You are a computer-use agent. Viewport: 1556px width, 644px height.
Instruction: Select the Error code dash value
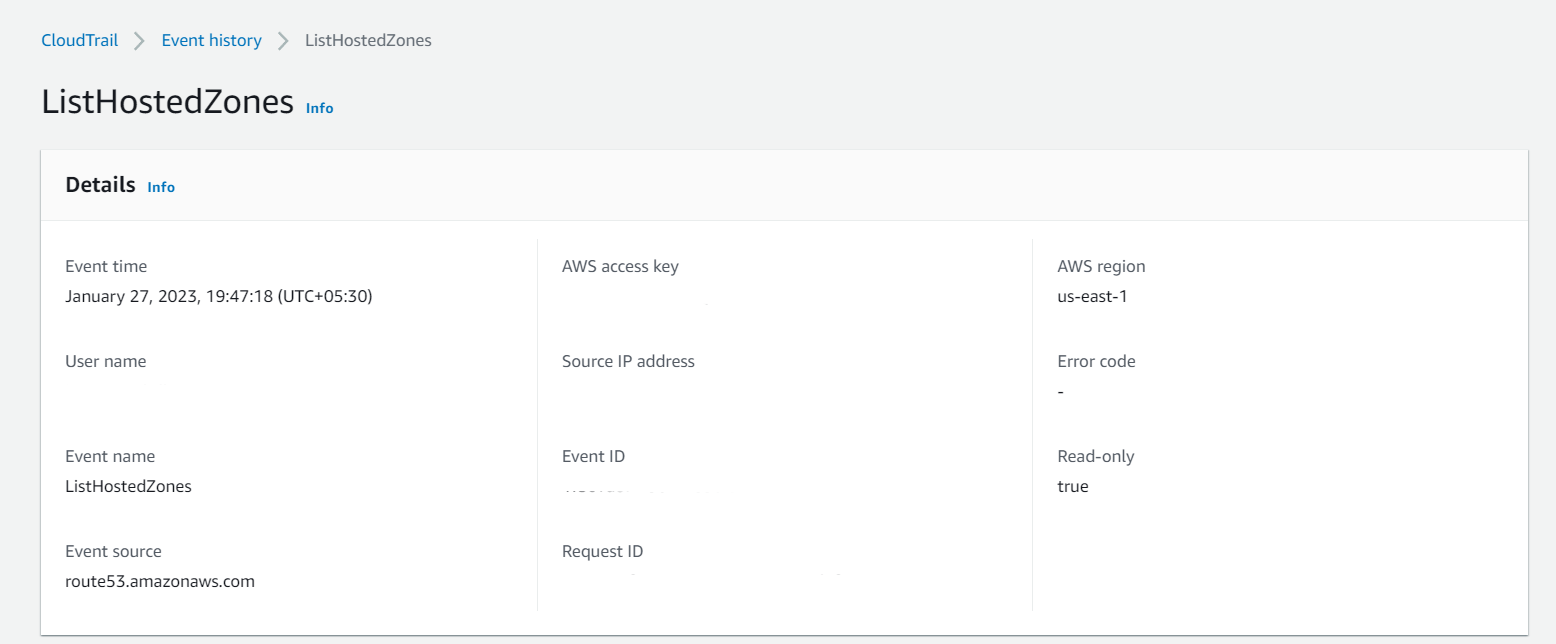(x=1061, y=391)
